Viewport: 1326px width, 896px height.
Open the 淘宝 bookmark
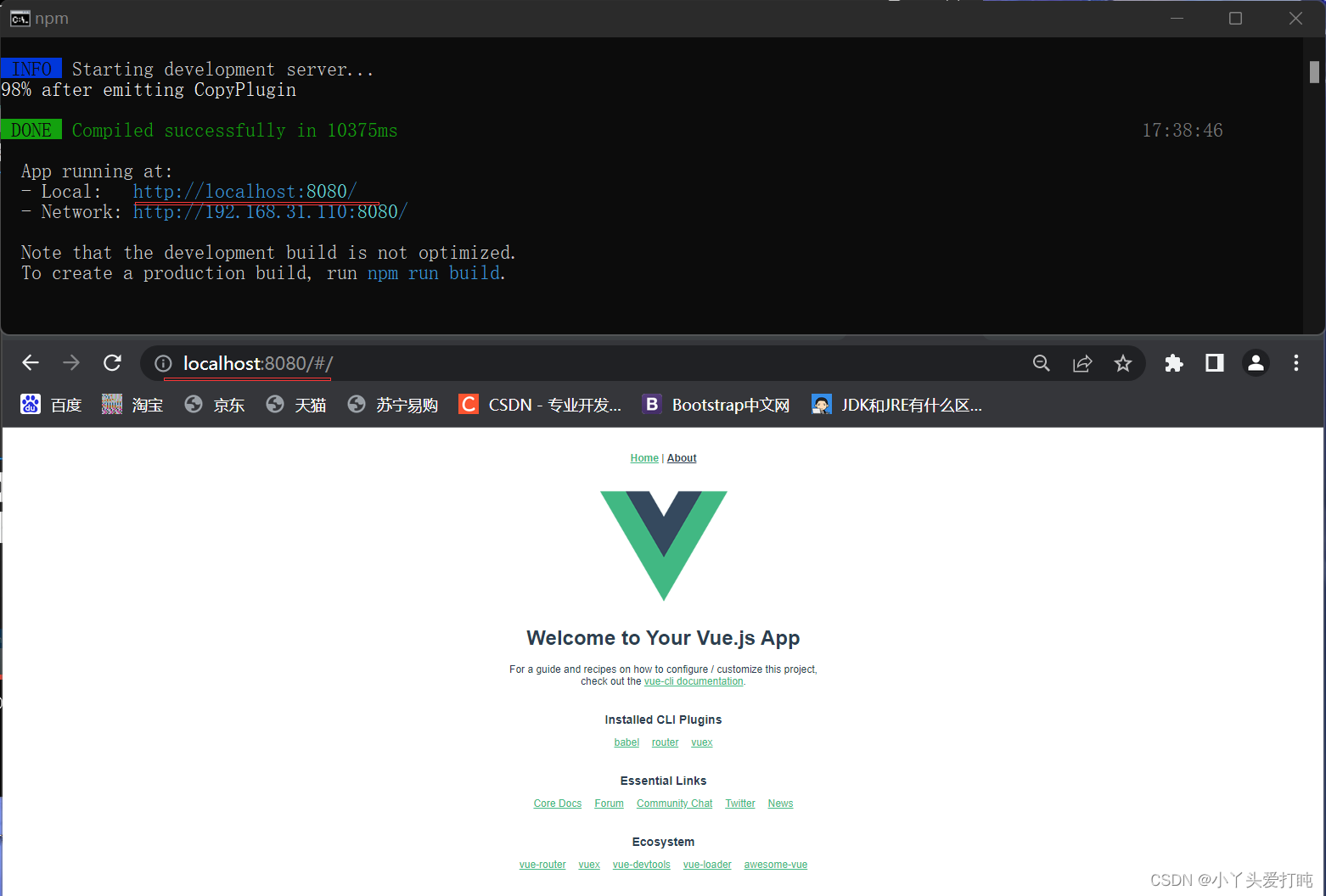[132, 405]
